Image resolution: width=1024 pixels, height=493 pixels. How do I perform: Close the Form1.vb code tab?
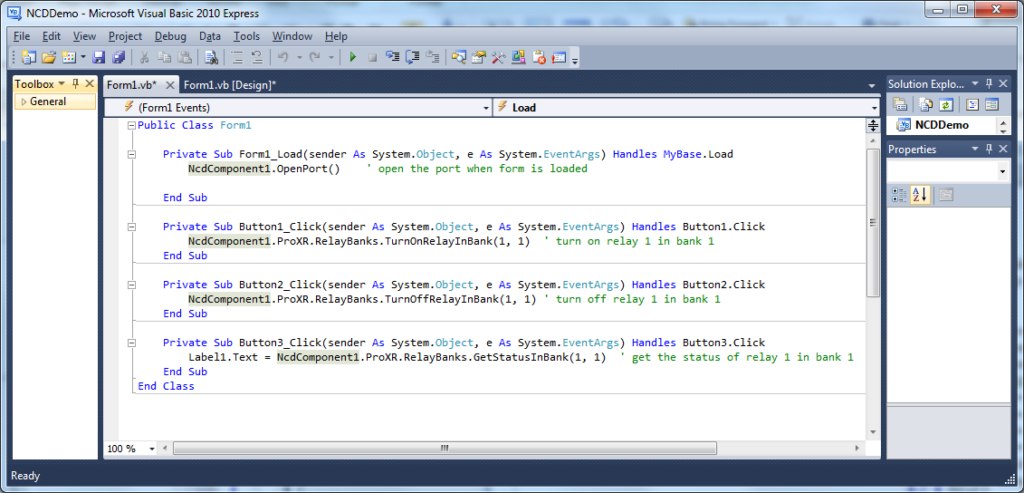click(x=169, y=85)
